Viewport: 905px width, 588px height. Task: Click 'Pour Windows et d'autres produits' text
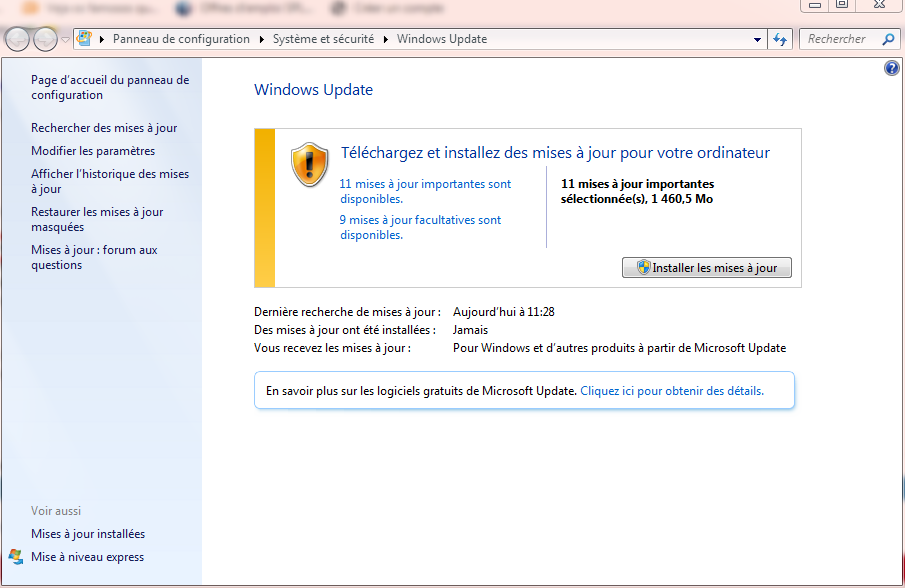tap(619, 348)
